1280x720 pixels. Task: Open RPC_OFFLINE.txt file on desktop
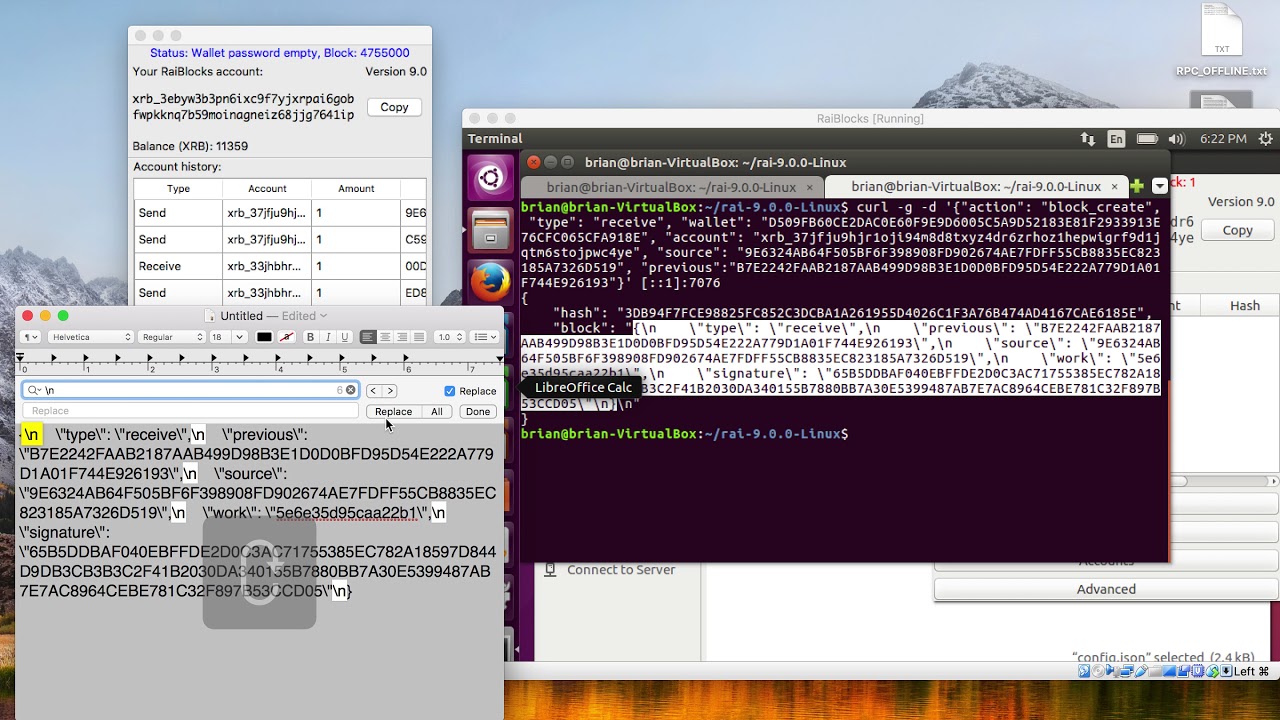[x=1221, y=42]
